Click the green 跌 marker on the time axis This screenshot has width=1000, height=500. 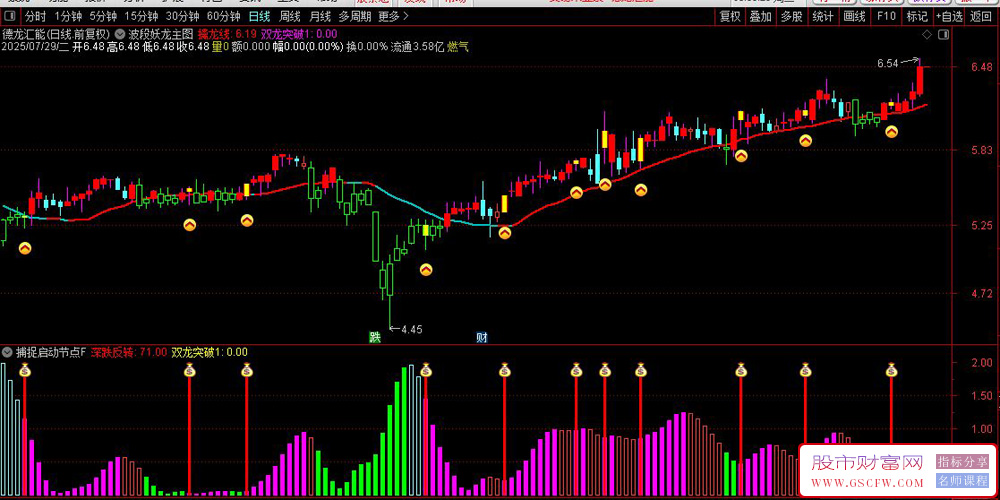375,337
